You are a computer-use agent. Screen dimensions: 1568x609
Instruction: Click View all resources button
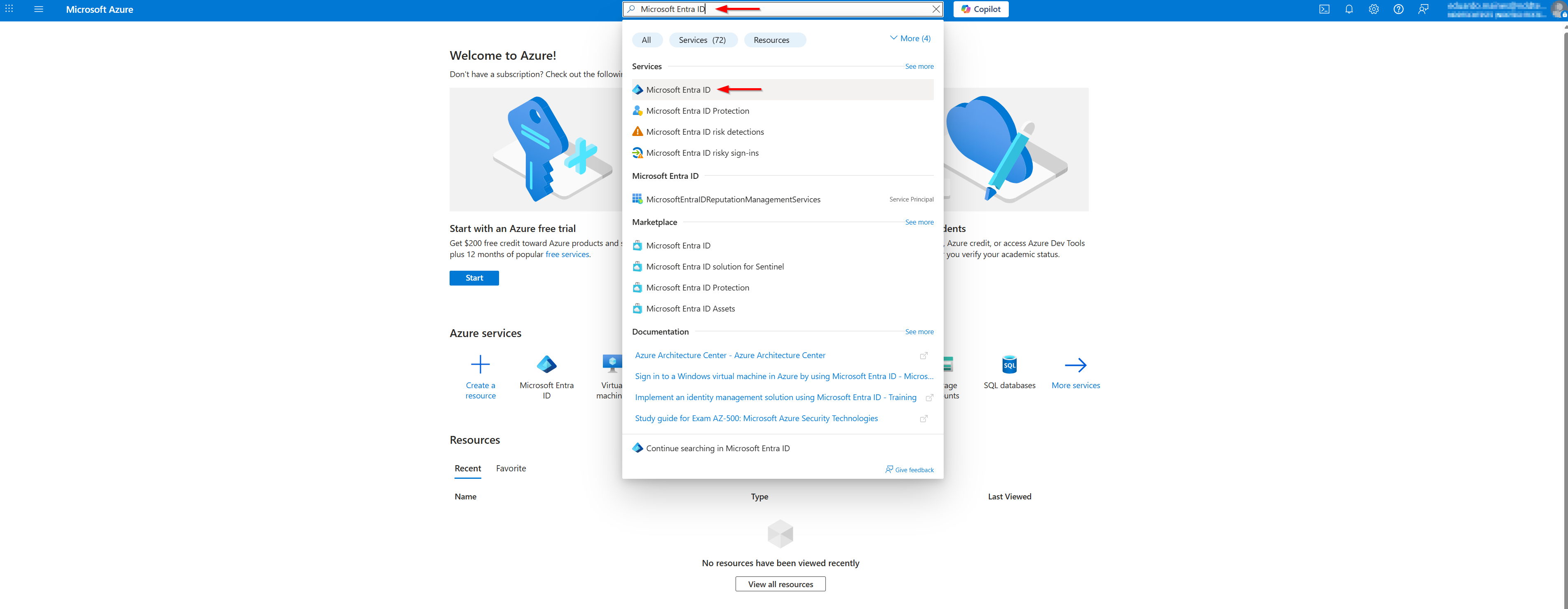tap(780, 583)
